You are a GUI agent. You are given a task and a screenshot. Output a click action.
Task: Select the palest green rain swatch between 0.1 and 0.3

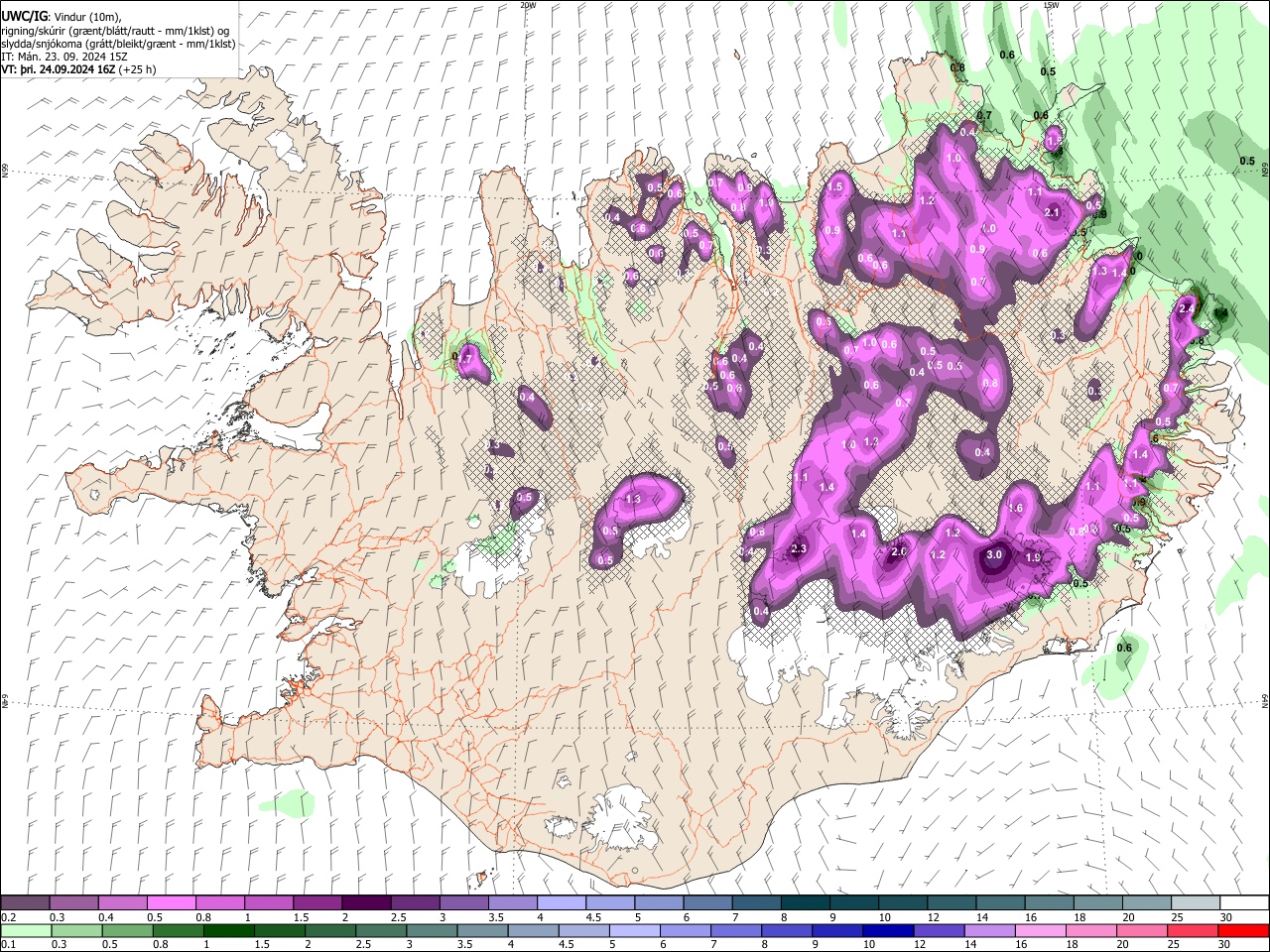pyautogui.click(x=25, y=930)
